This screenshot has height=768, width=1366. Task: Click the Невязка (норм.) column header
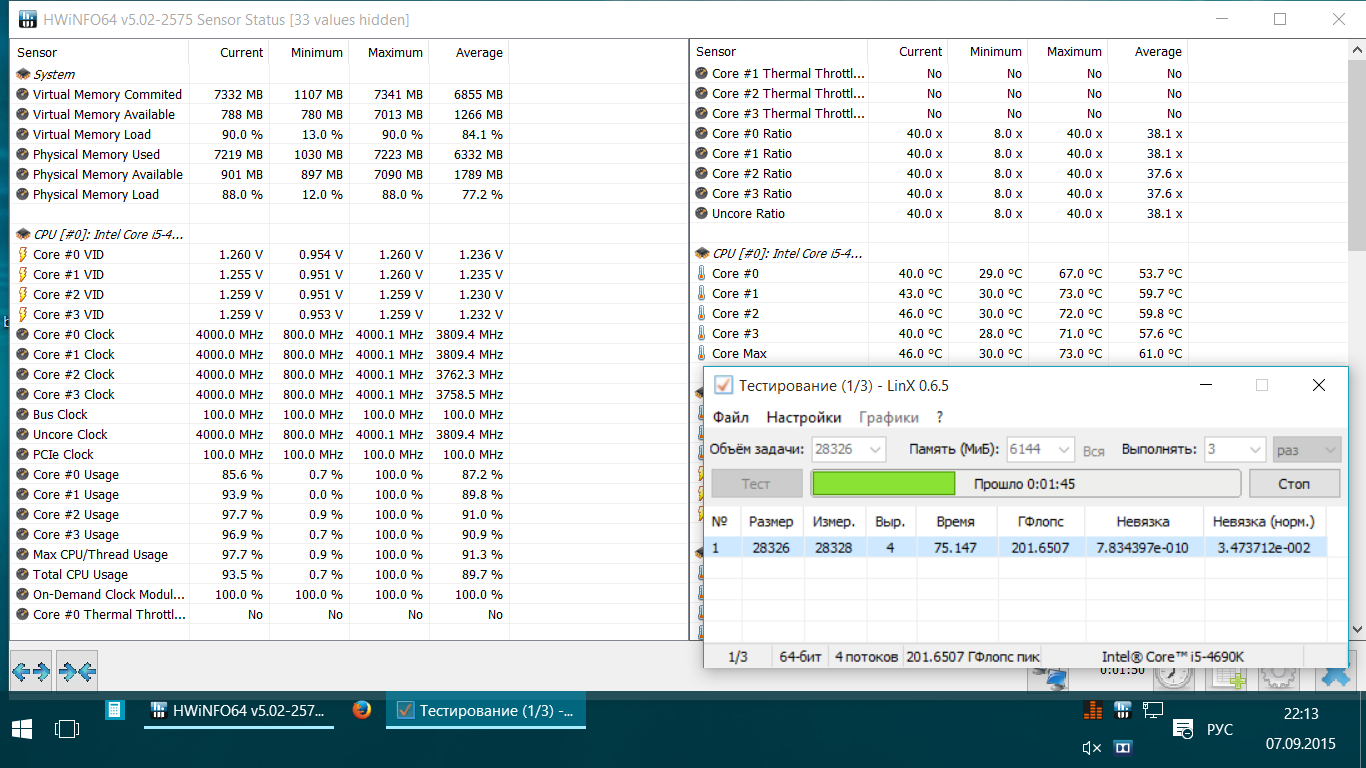point(1263,521)
